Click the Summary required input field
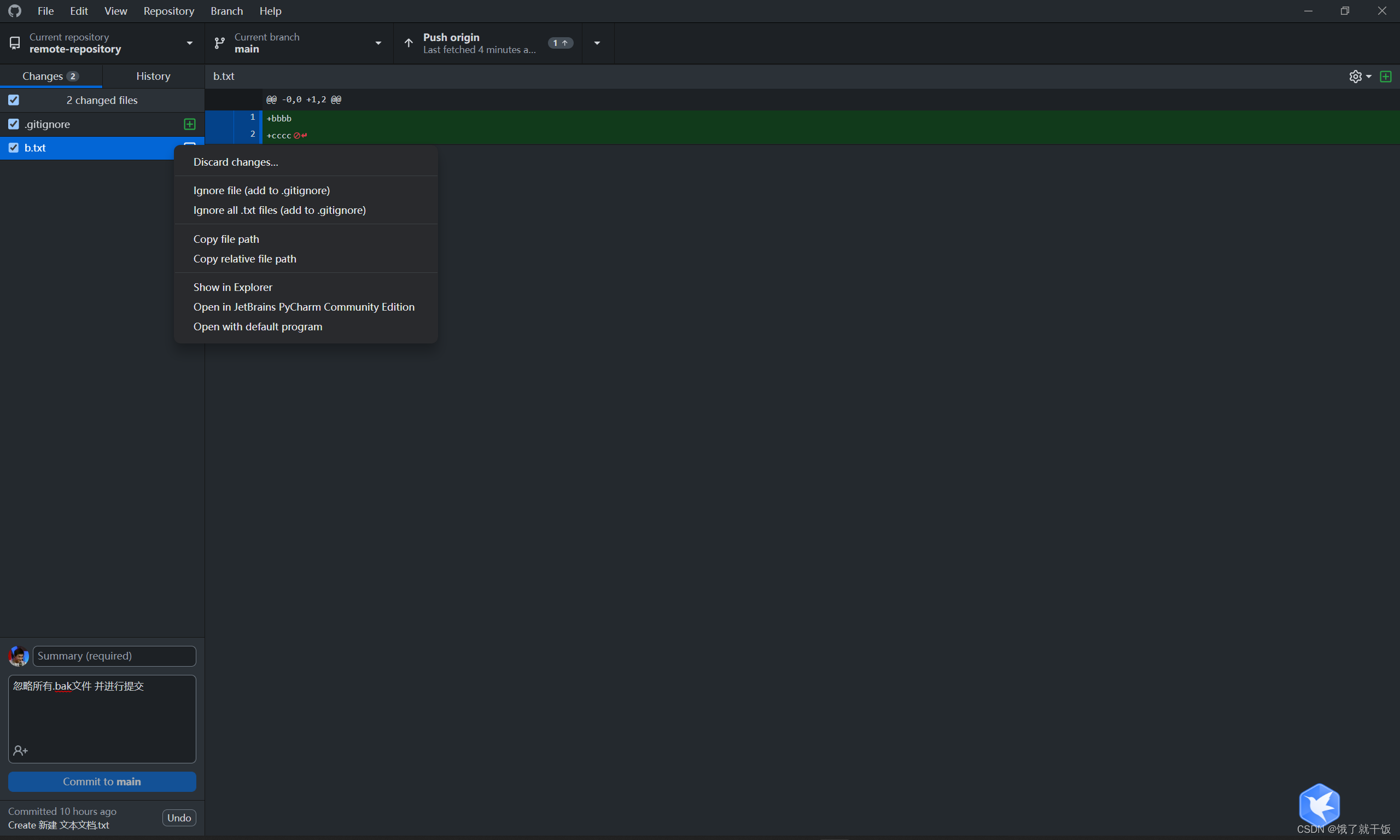 [114, 655]
